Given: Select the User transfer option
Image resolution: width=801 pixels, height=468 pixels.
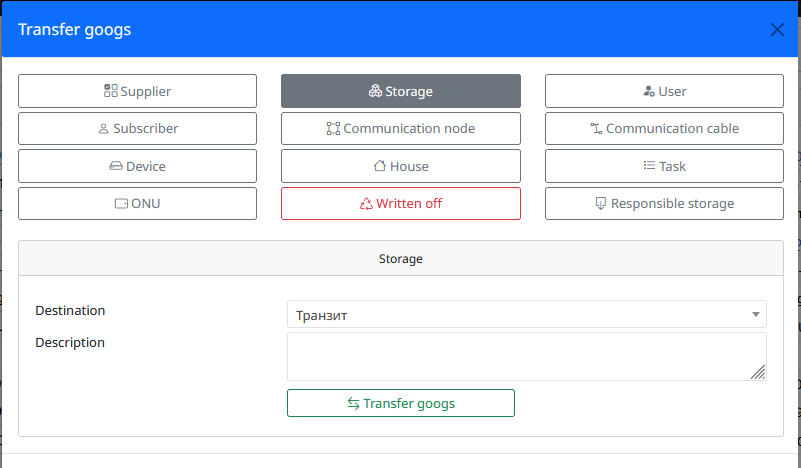Looking at the screenshot, I should point(664,91).
